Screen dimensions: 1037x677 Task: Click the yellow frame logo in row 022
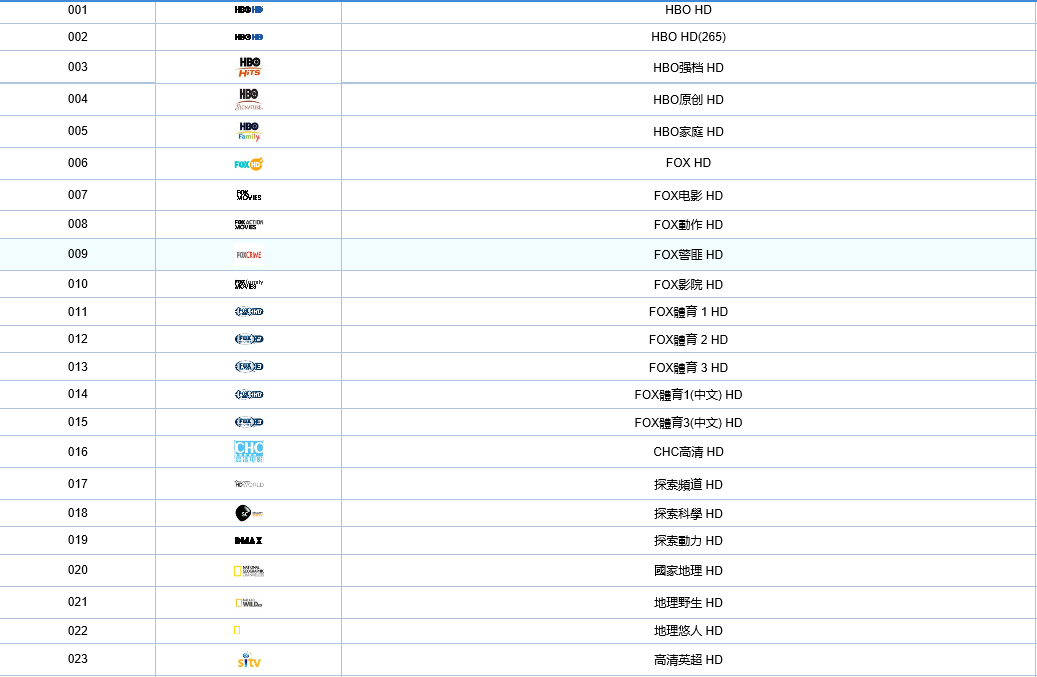click(237, 630)
